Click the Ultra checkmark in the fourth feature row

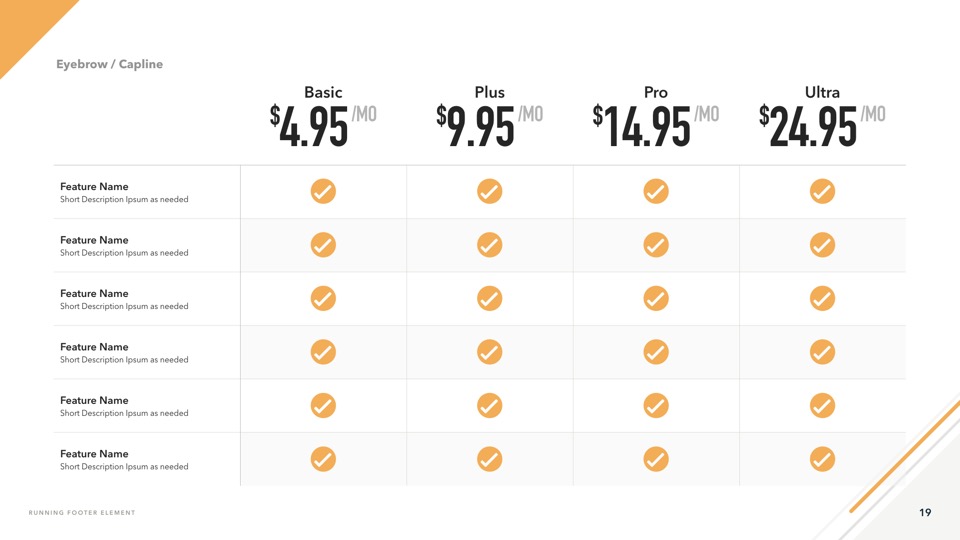(822, 352)
